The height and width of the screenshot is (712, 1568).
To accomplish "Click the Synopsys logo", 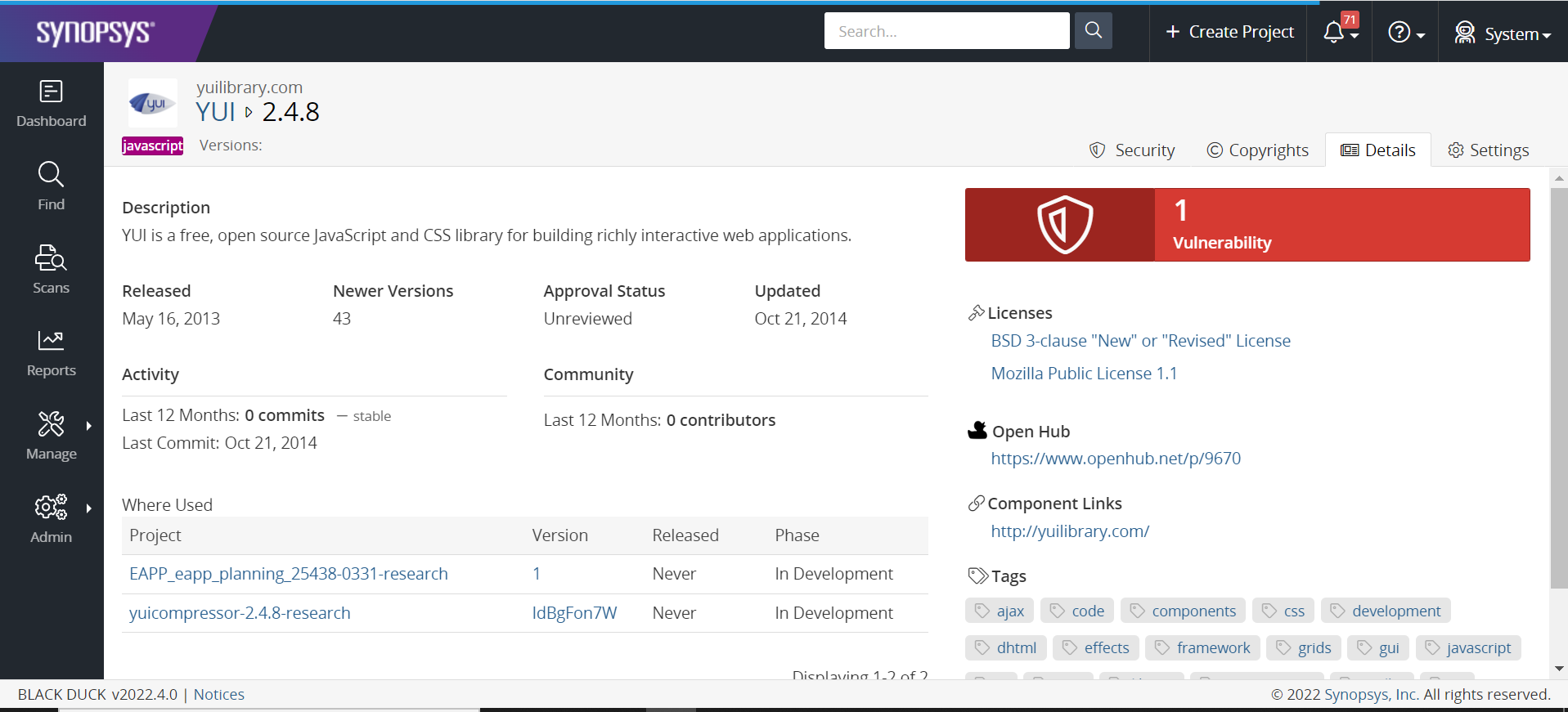I will (96, 33).
